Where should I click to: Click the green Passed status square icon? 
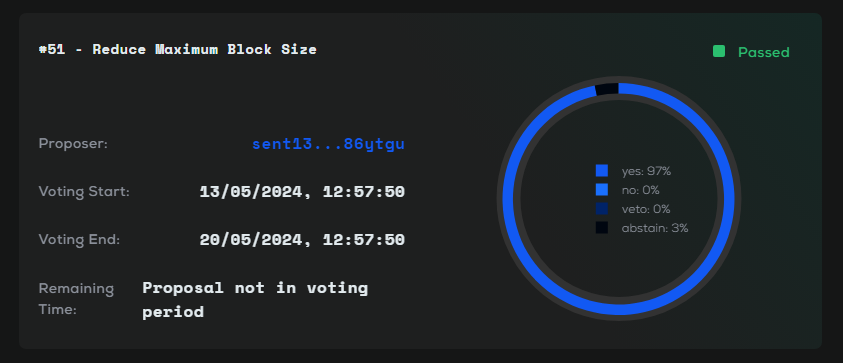[x=719, y=52]
